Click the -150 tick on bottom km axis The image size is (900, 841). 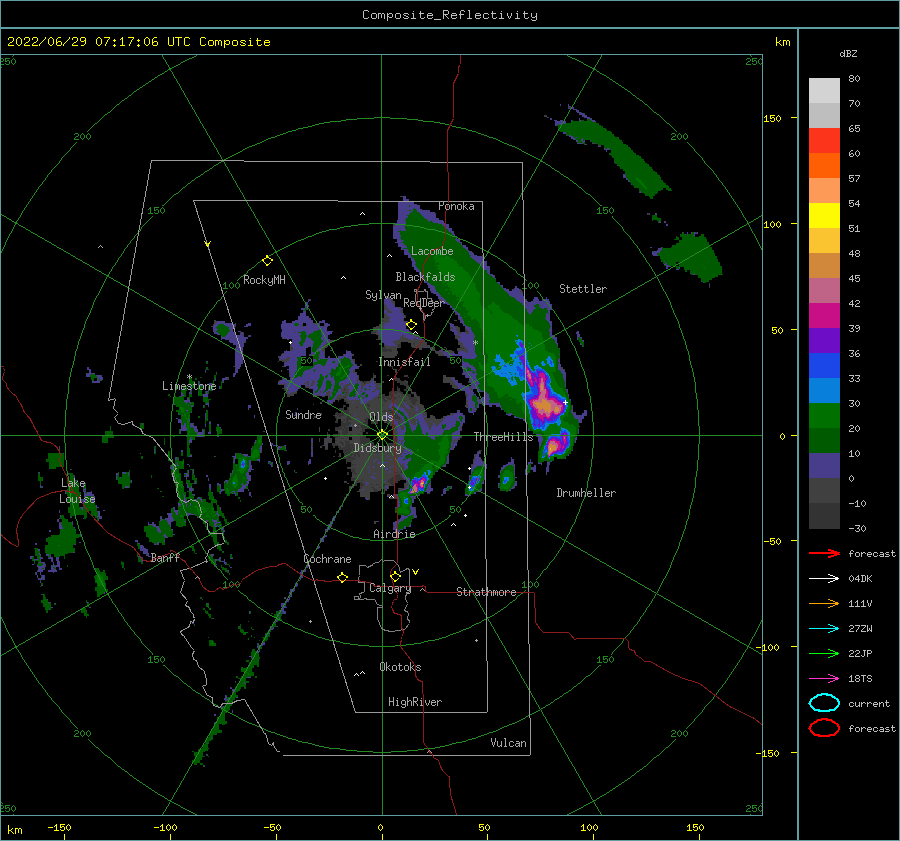click(x=60, y=827)
